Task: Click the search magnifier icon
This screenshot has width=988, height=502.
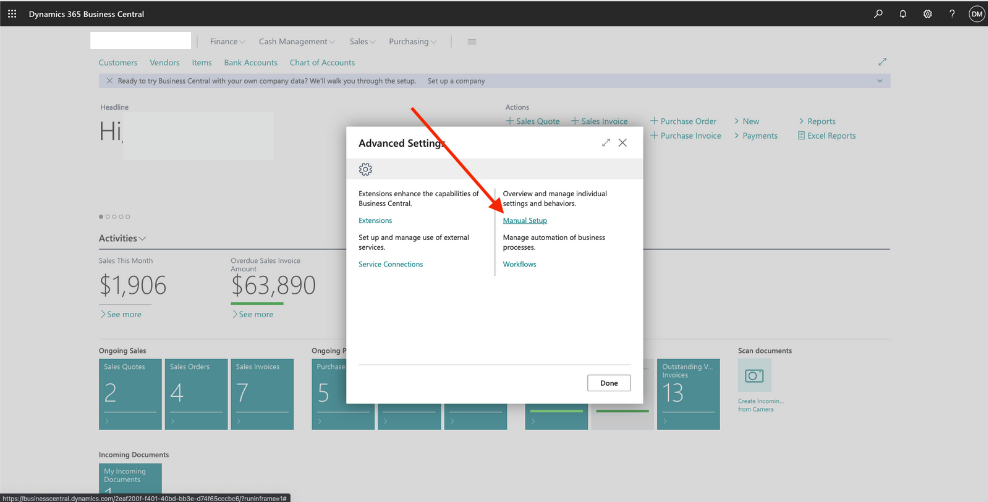Action: (x=878, y=14)
